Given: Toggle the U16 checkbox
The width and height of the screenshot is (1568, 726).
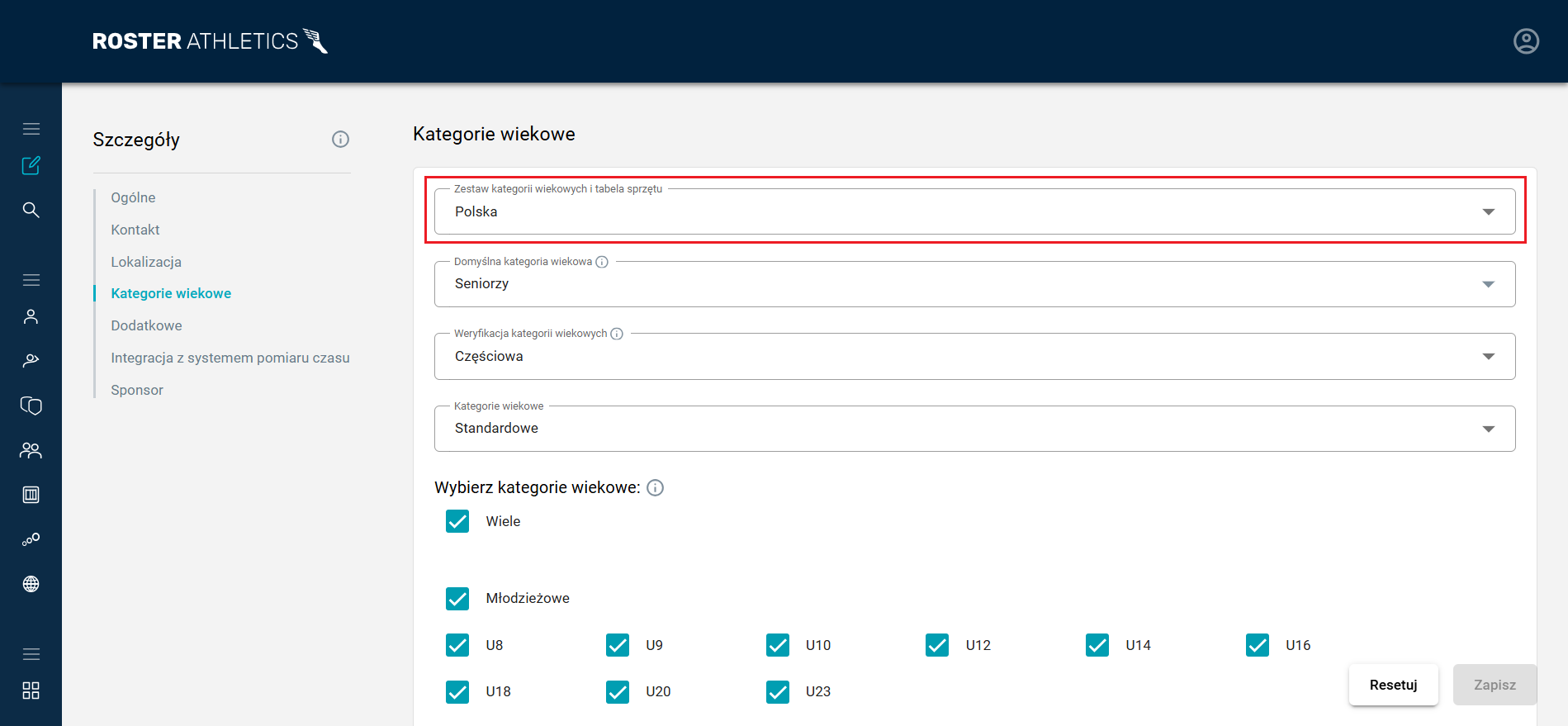Looking at the screenshot, I should coord(1258,645).
